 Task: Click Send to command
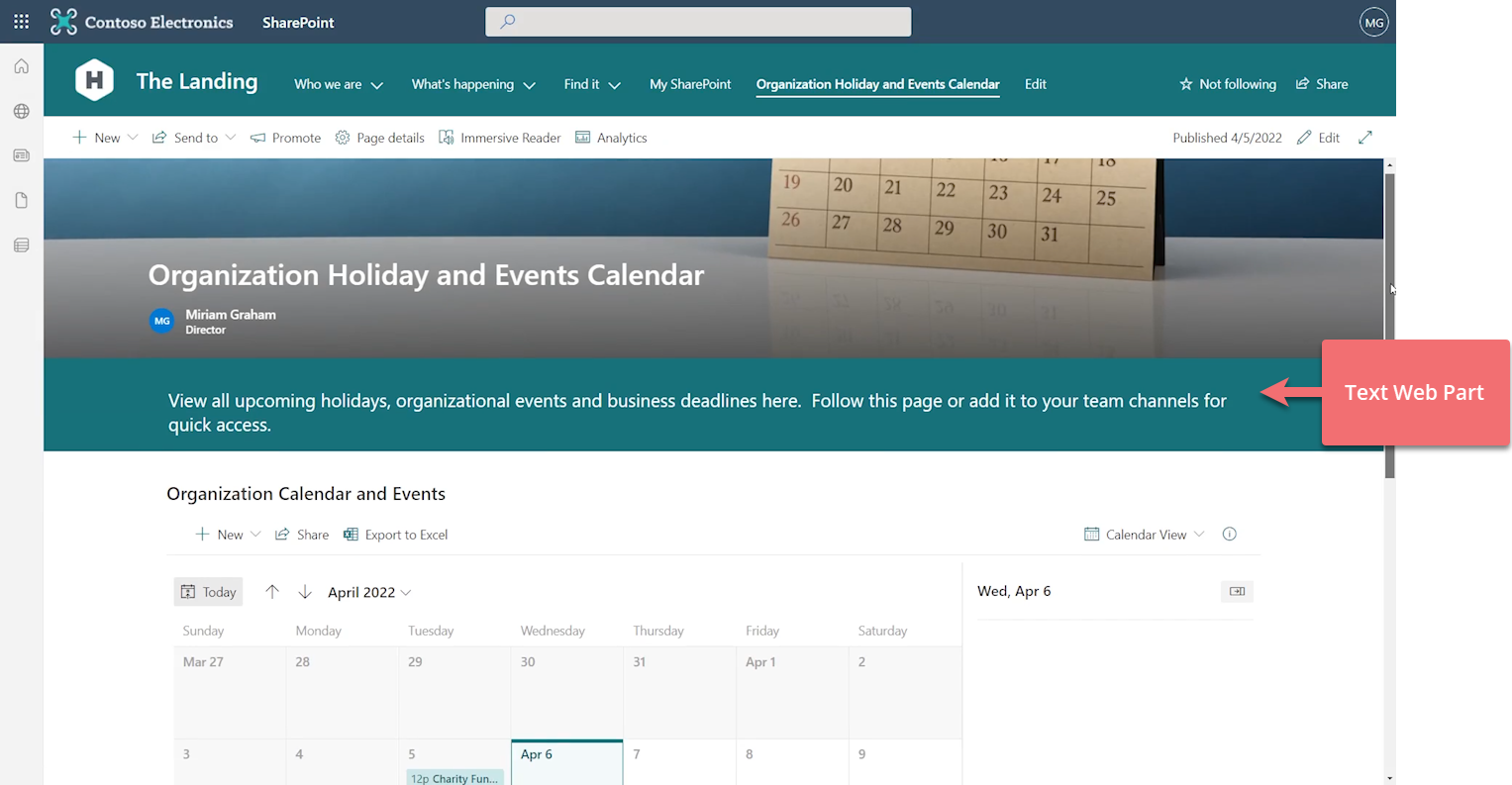(185, 138)
